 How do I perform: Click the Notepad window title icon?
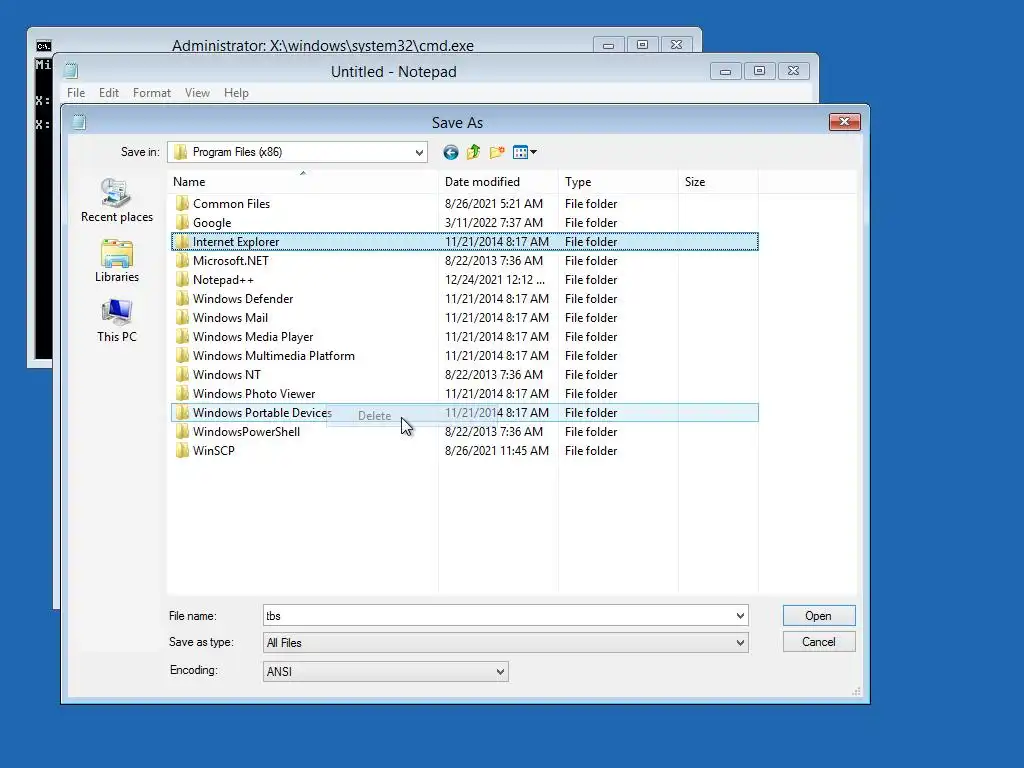coord(71,71)
